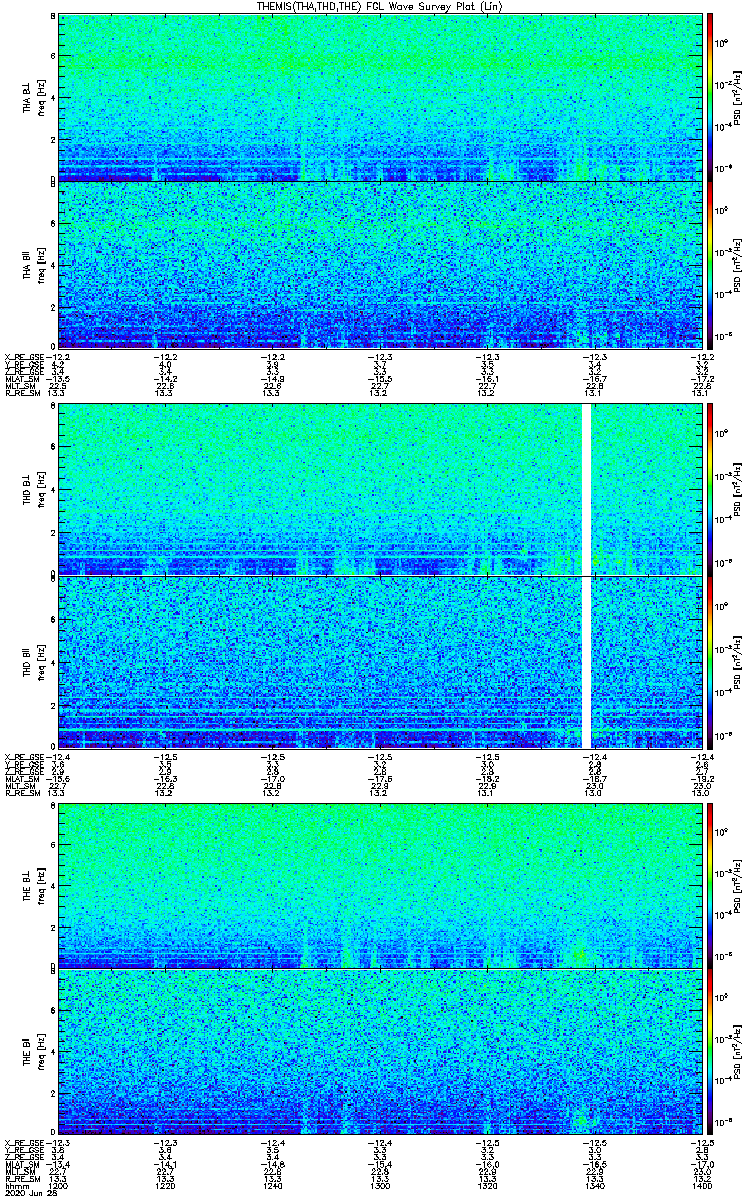The height and width of the screenshot is (1200, 750).
Task: Click the color bar of THD B⊥ panel
Action: click(710, 489)
